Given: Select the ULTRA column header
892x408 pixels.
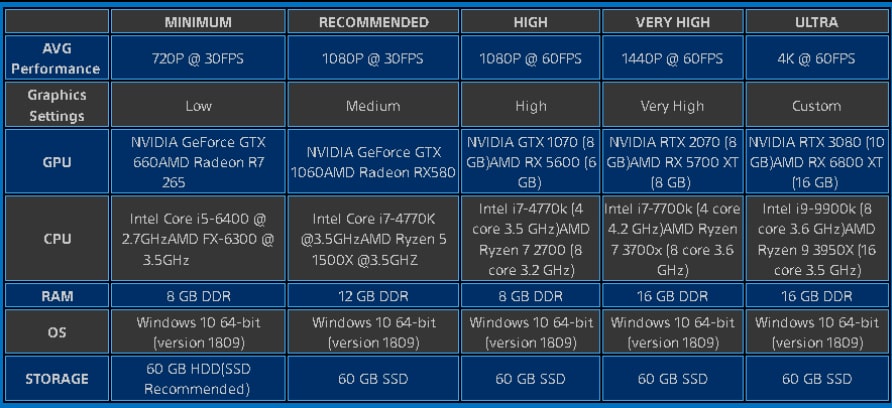Looking at the screenshot, I should [816, 22].
